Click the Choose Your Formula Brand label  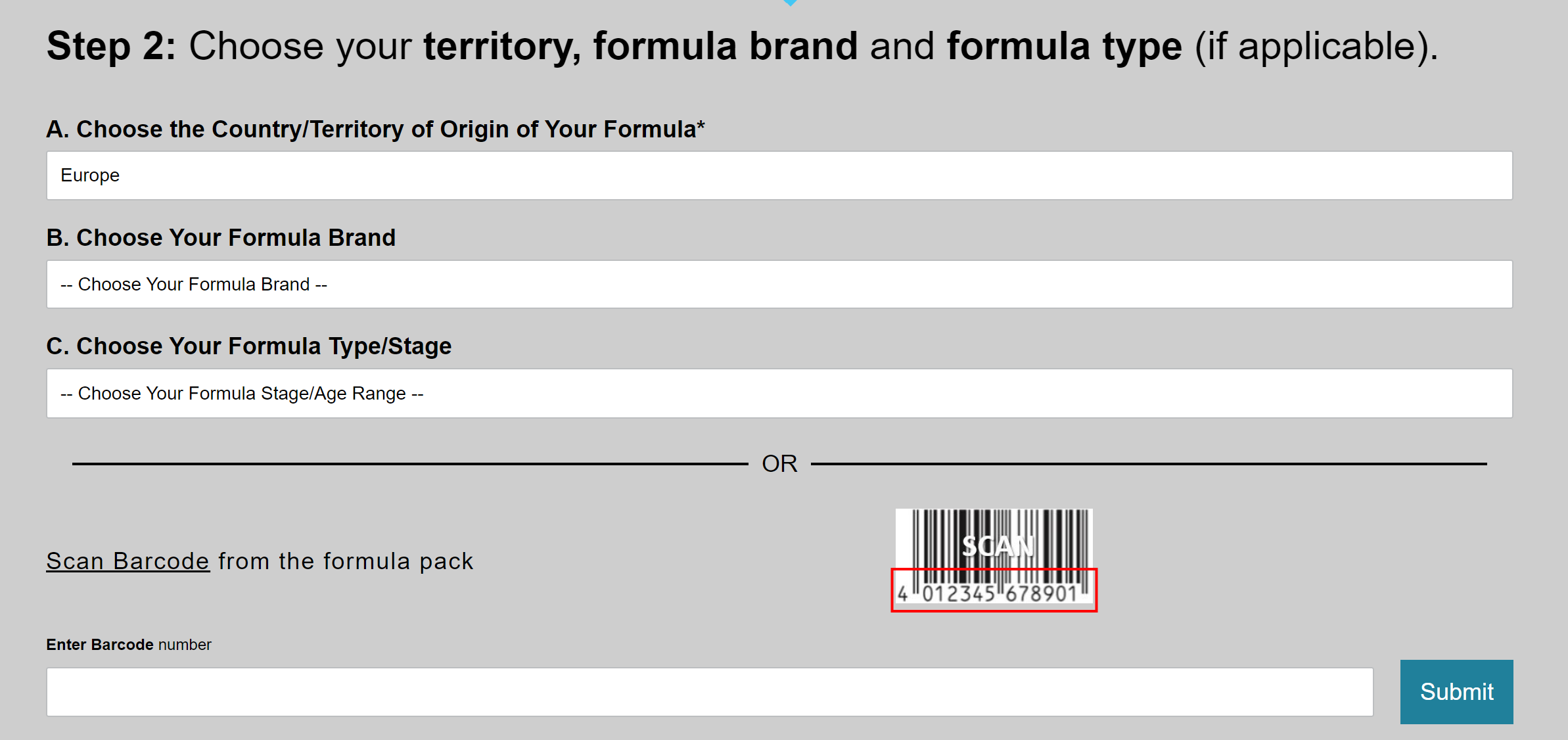coord(221,238)
